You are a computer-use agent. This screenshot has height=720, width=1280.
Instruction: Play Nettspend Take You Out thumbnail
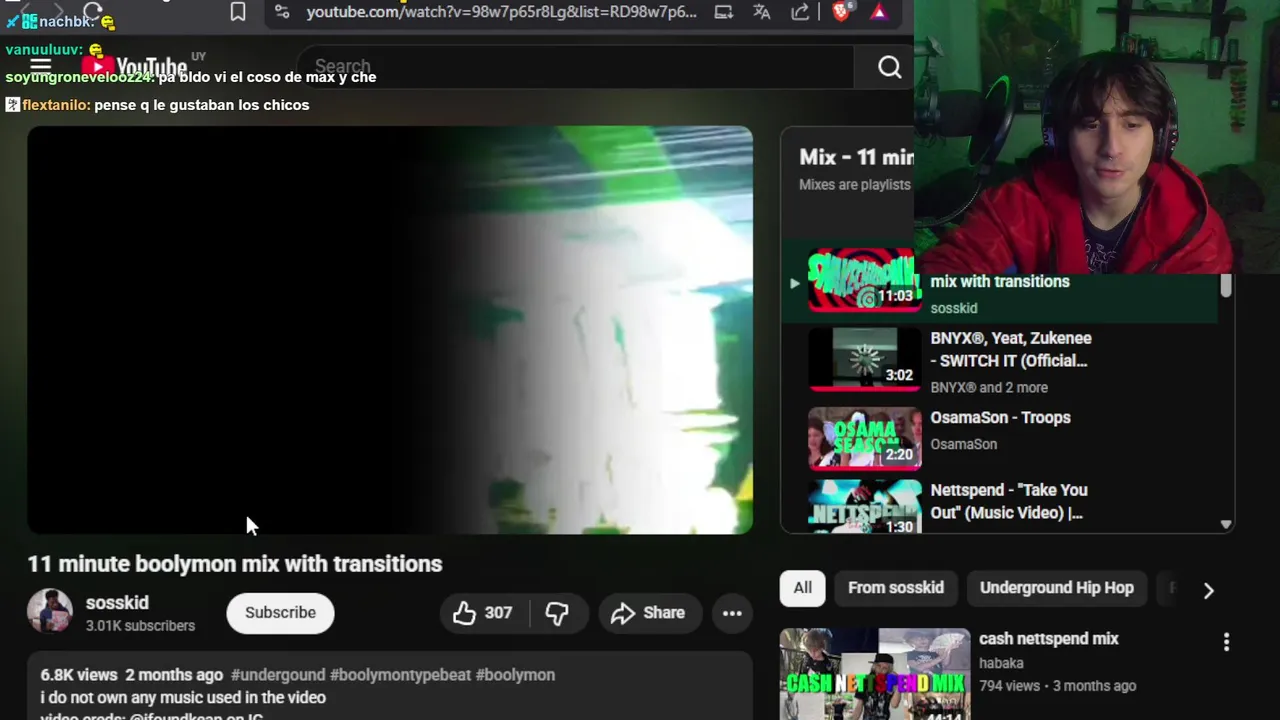pos(865,508)
